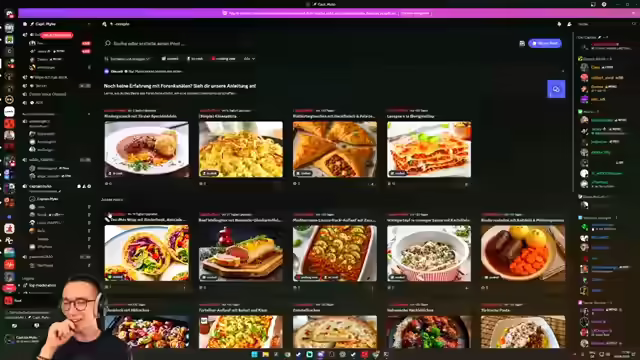Screen dimensions: 640x360
Task: Click the left voice panel icon above the user avatar
Action: coord(15,325)
